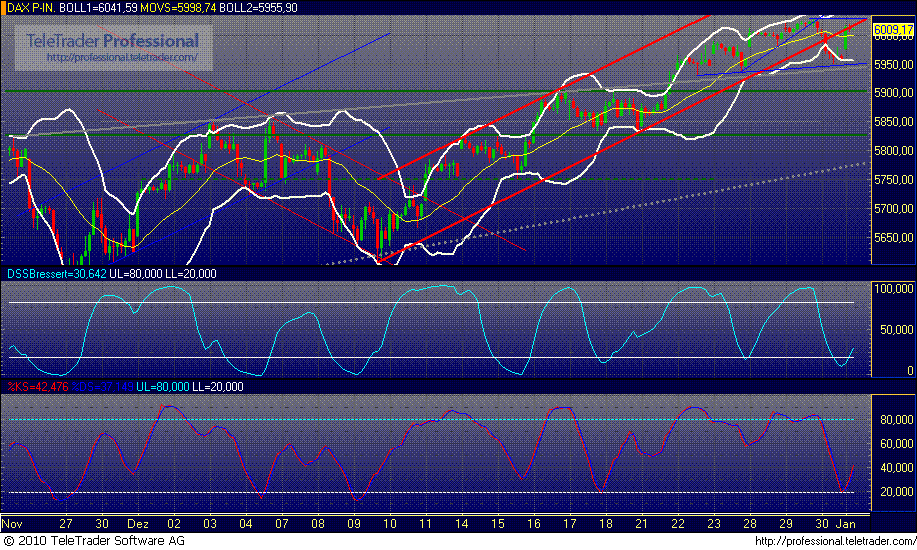The height and width of the screenshot is (550, 917).
Task: Open the bottom-right professional.teletrader.com link
Action: (x=834, y=541)
